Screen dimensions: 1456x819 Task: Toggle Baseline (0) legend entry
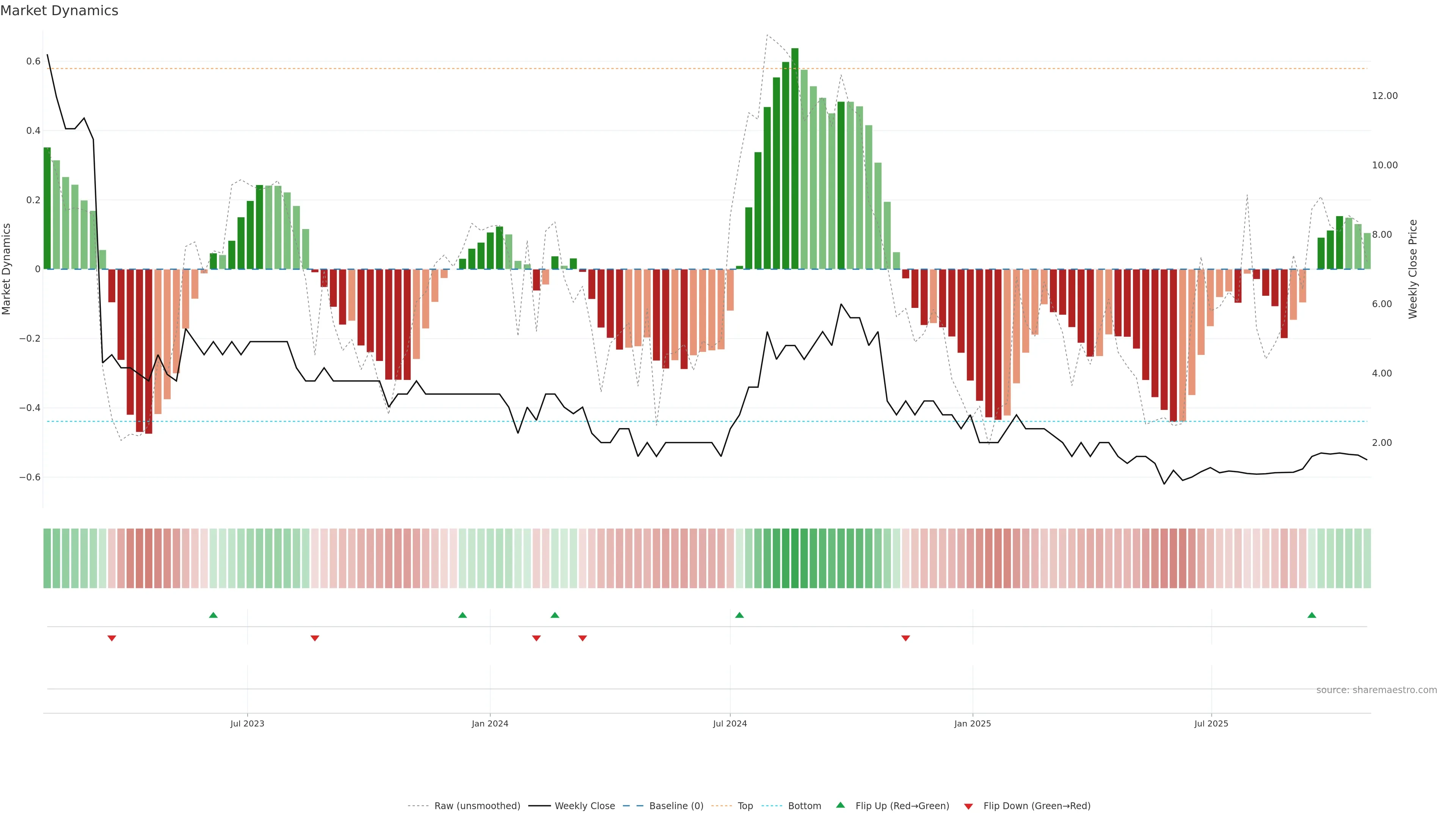click(x=676, y=806)
